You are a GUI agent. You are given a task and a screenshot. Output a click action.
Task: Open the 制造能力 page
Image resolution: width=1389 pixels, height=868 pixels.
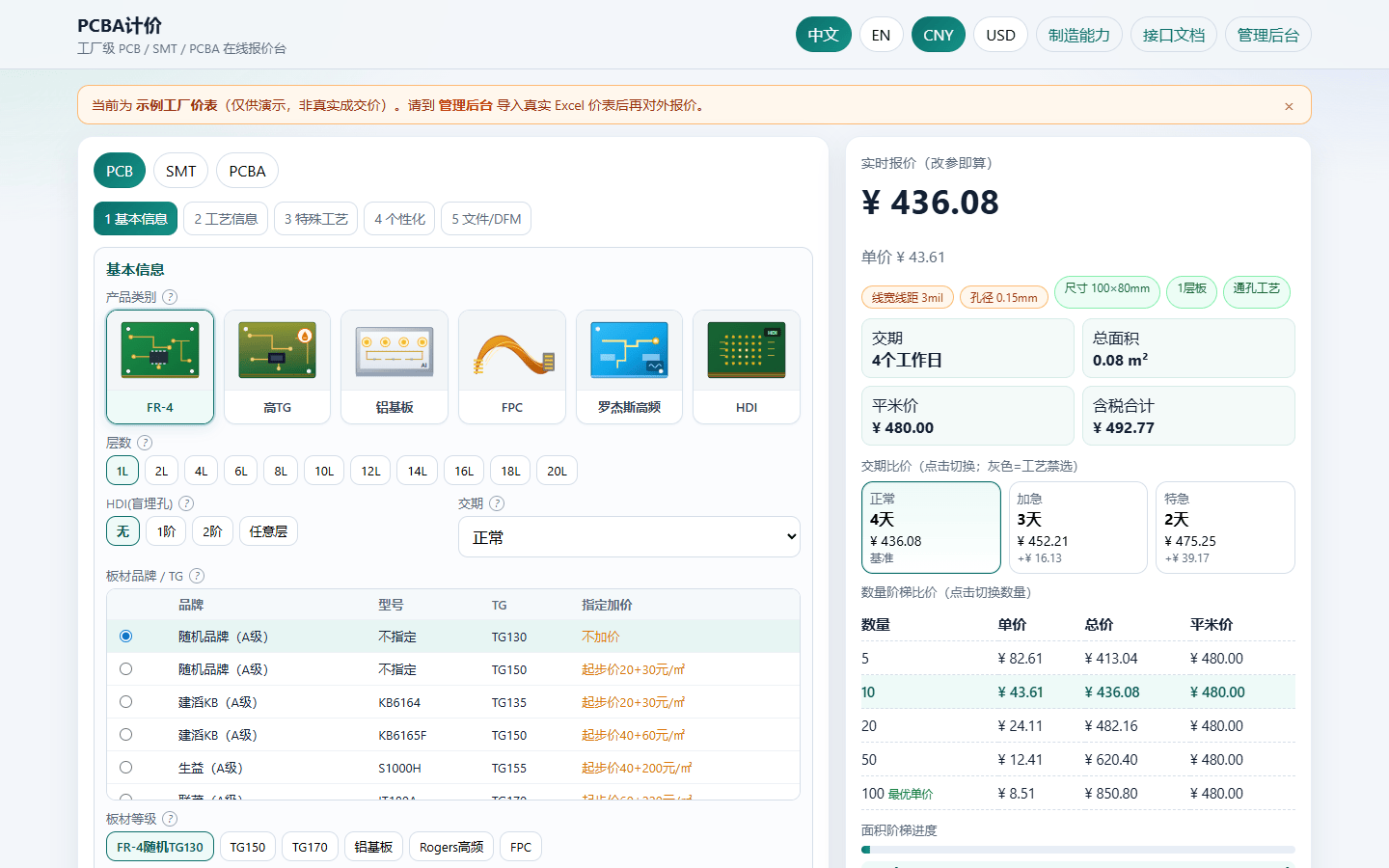click(1079, 35)
